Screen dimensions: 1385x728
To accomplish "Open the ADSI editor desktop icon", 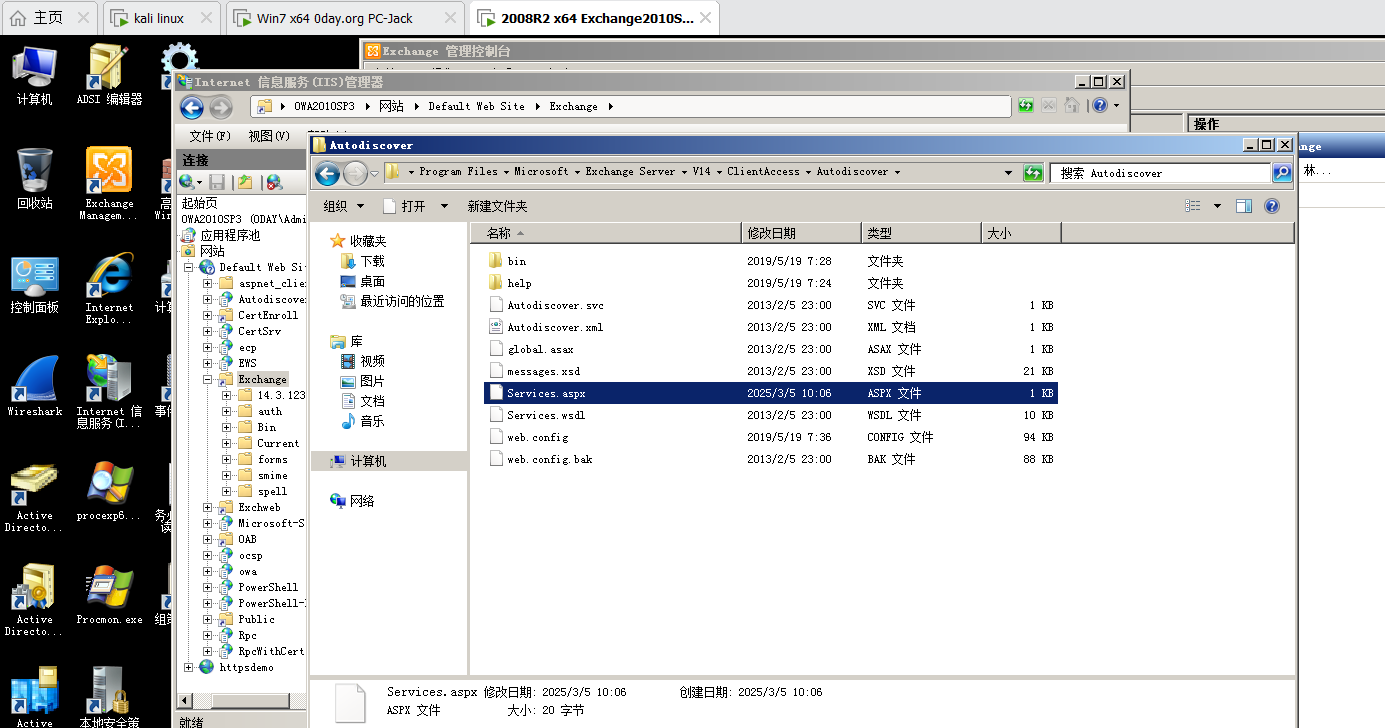I will point(109,75).
